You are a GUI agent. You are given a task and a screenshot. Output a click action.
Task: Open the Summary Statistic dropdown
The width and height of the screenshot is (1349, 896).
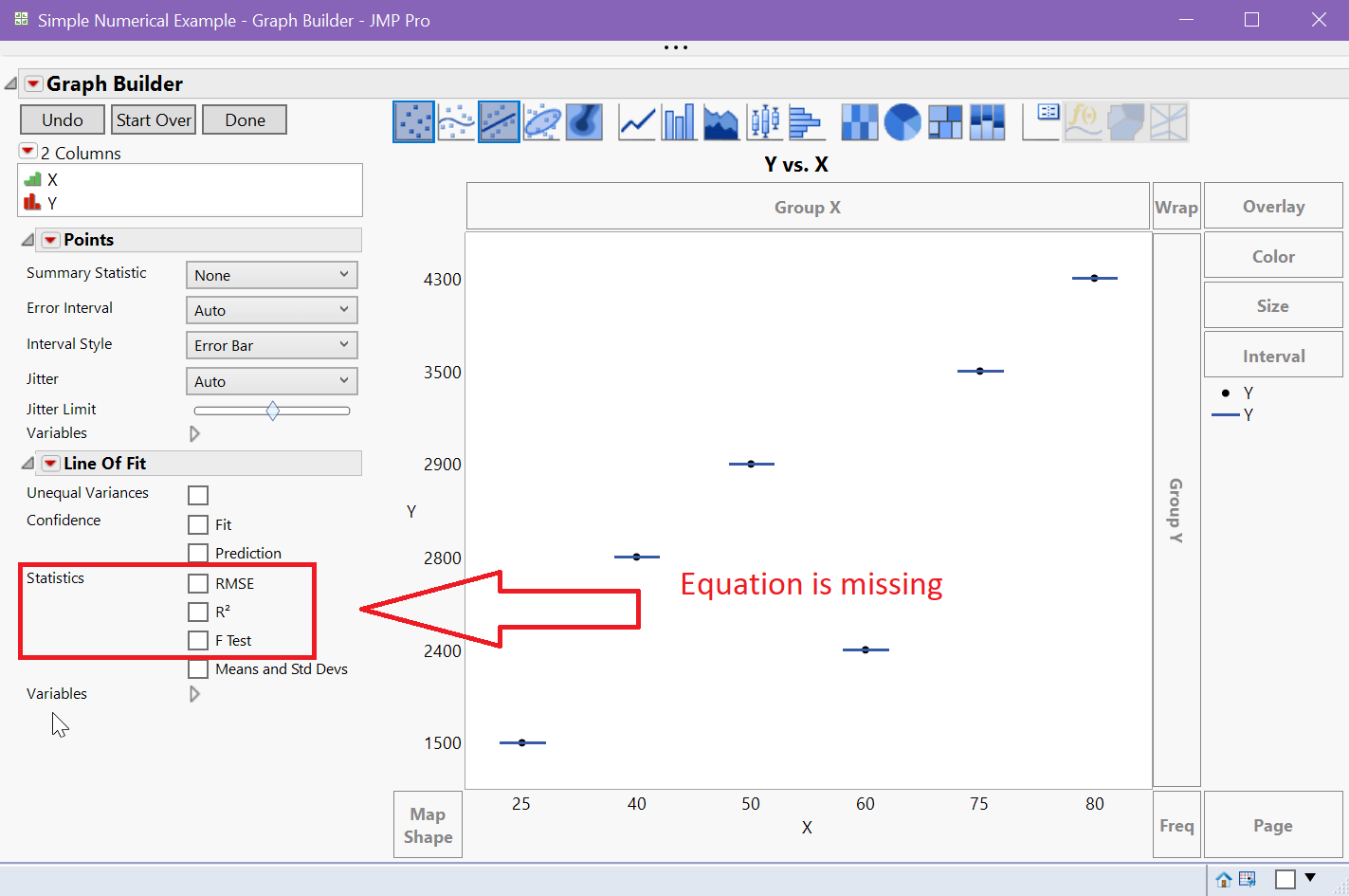pyautogui.click(x=272, y=275)
